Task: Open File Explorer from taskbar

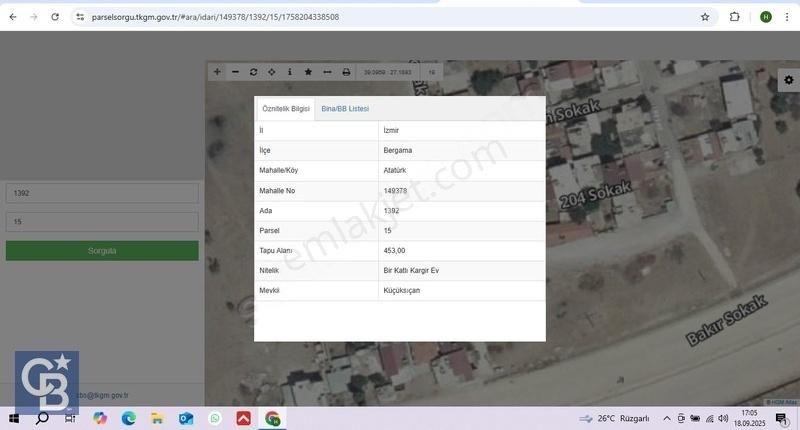Action: pos(157,418)
